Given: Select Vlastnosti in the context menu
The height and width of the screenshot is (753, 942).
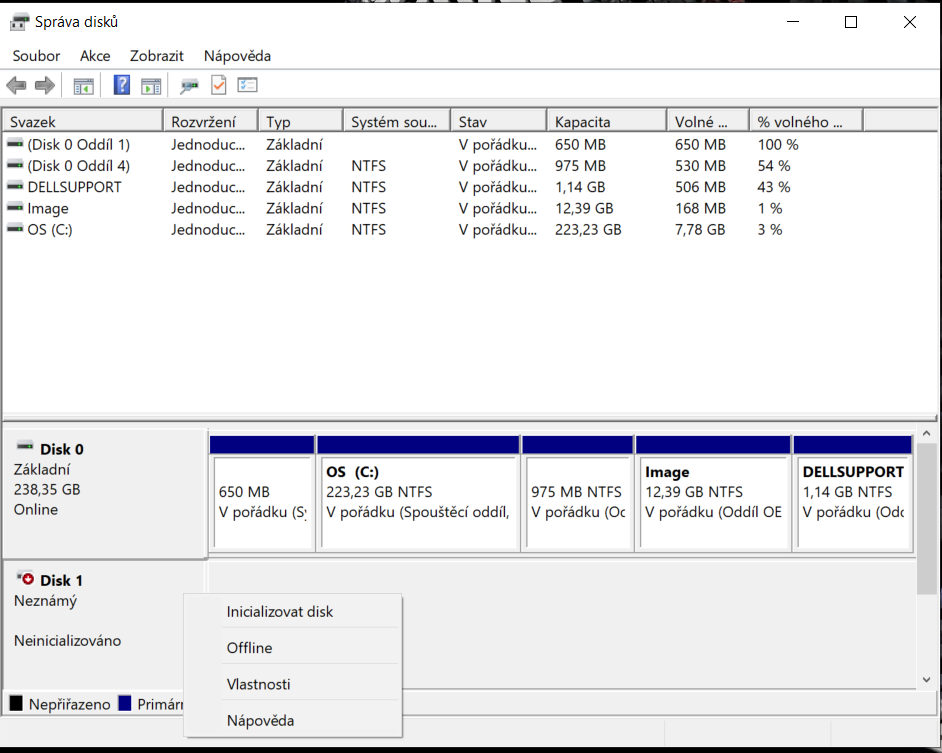Looking at the screenshot, I should [259, 684].
